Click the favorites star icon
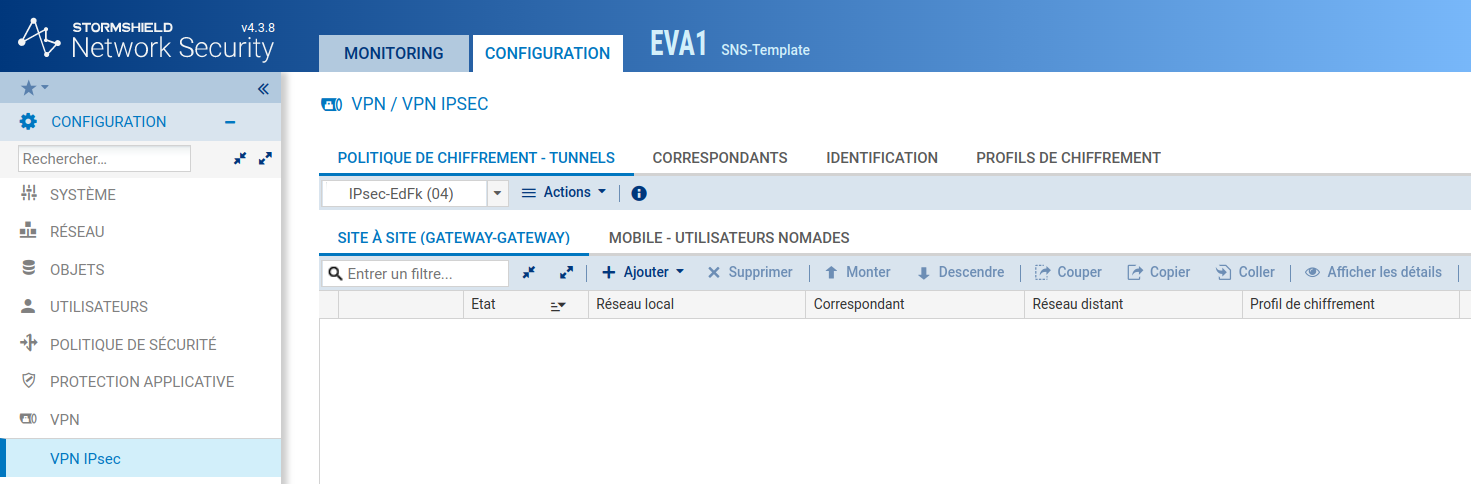This screenshot has width=1471, height=484. tap(29, 88)
